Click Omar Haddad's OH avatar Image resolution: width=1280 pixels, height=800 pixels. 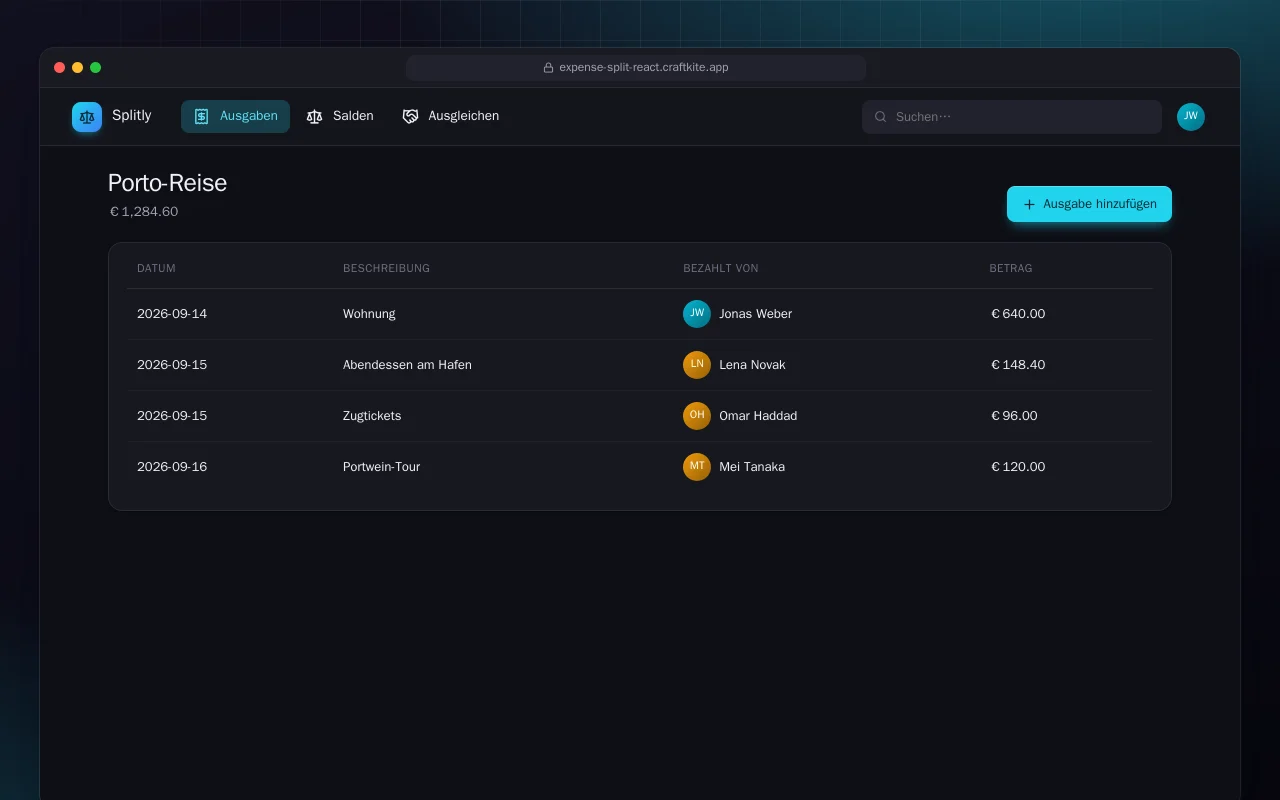point(697,416)
